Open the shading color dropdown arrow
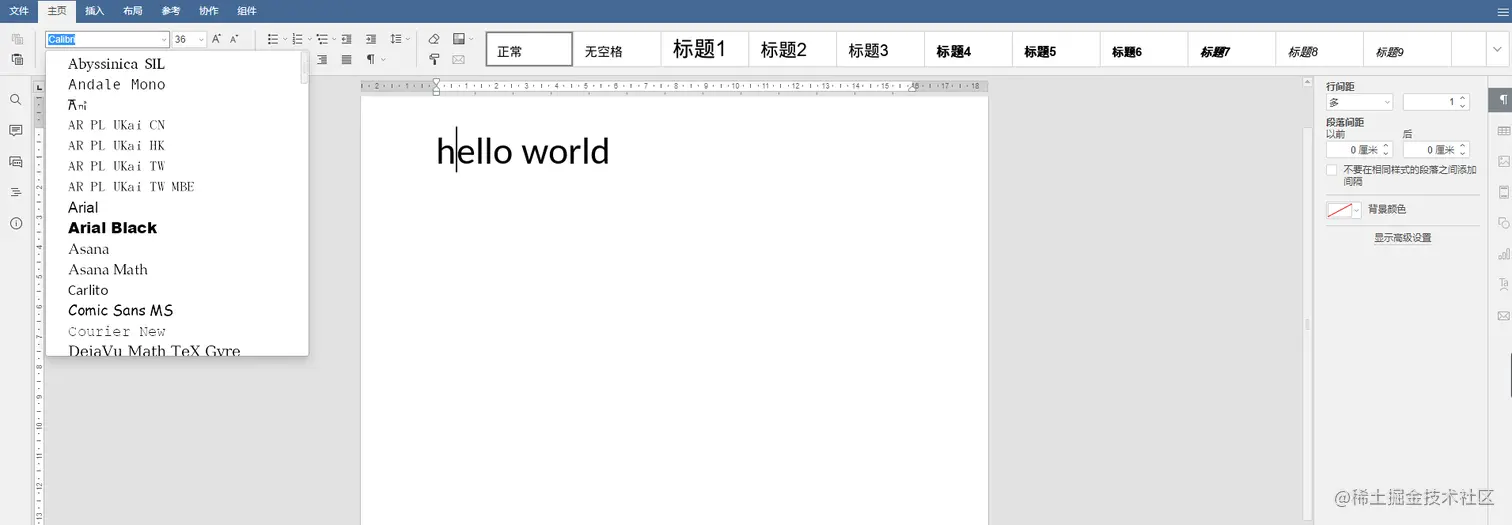 tap(470, 39)
